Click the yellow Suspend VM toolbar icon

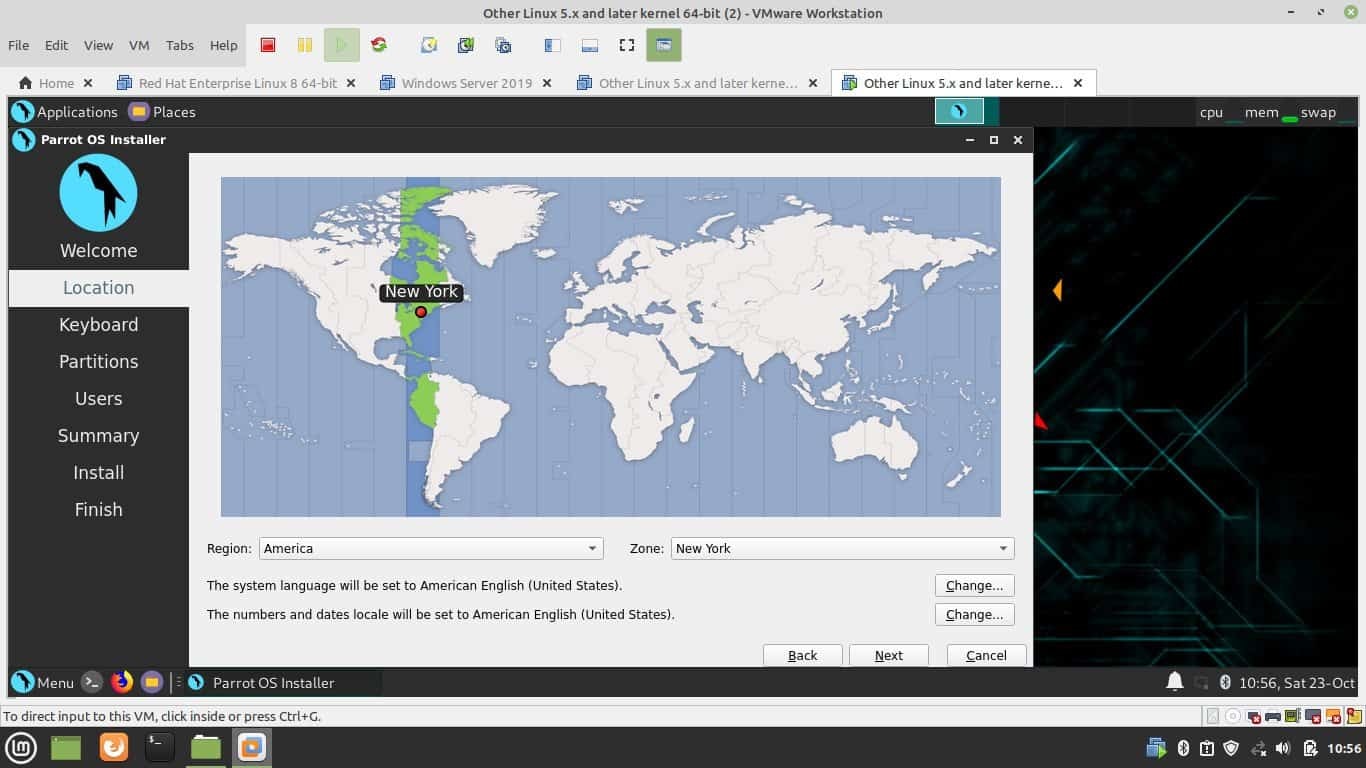coord(305,45)
